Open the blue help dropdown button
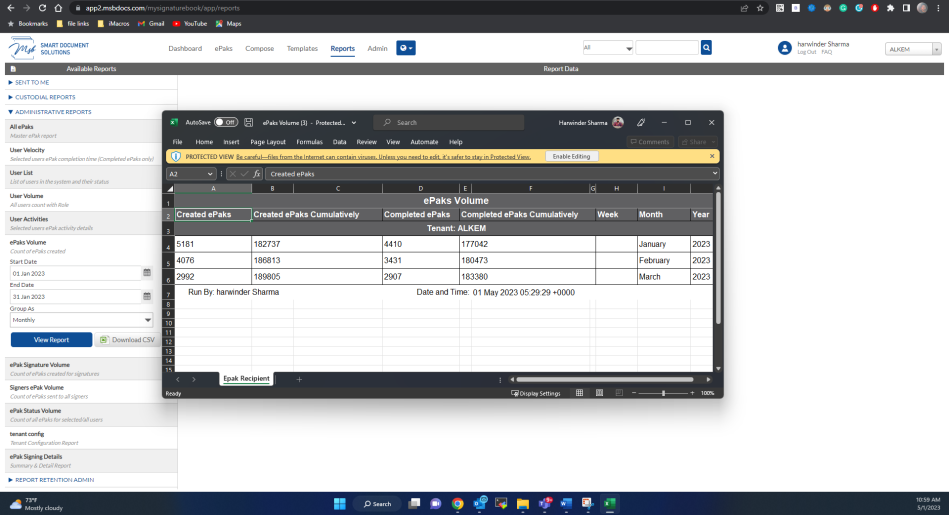 tap(406, 48)
